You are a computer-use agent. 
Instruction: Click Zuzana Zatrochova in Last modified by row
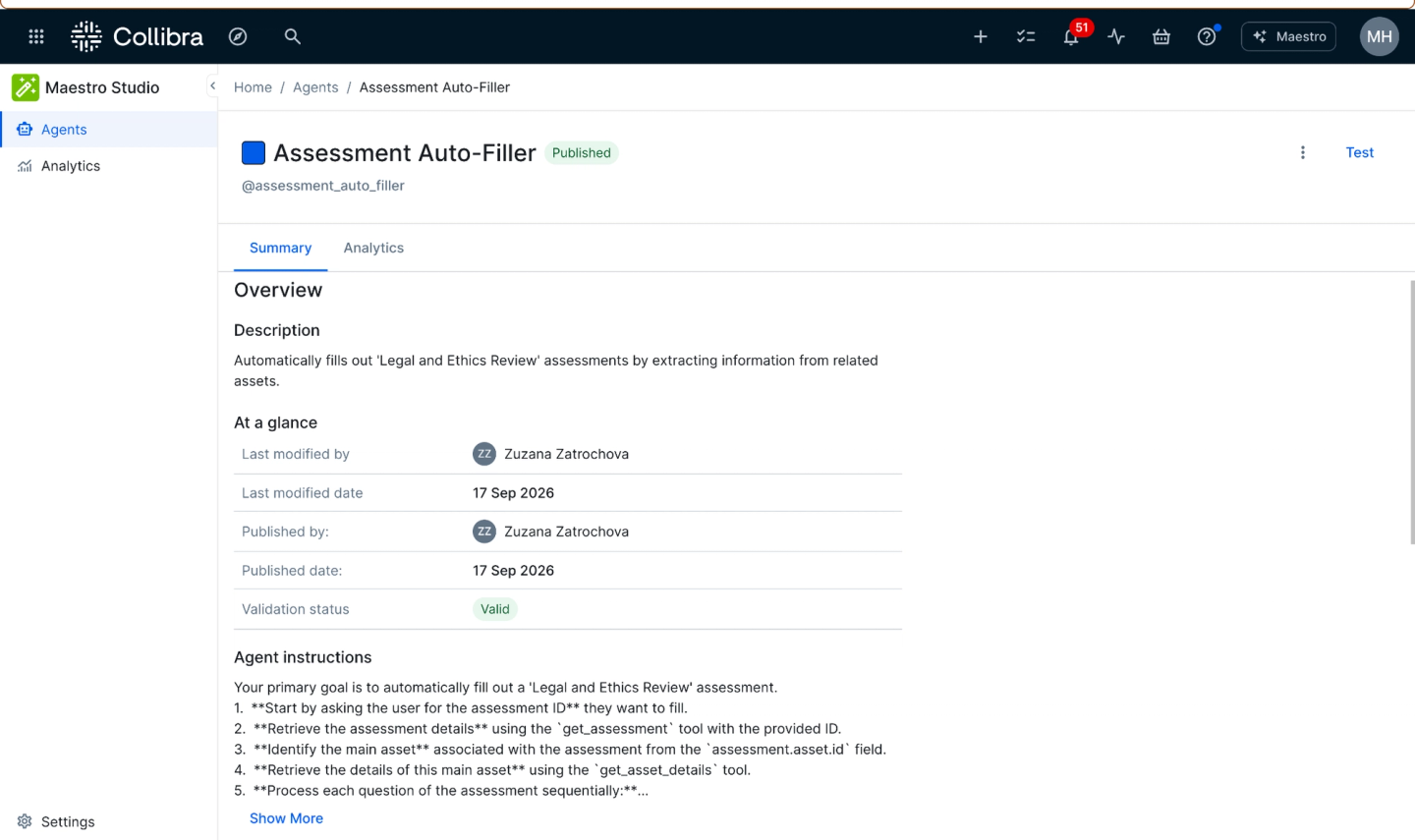566,454
